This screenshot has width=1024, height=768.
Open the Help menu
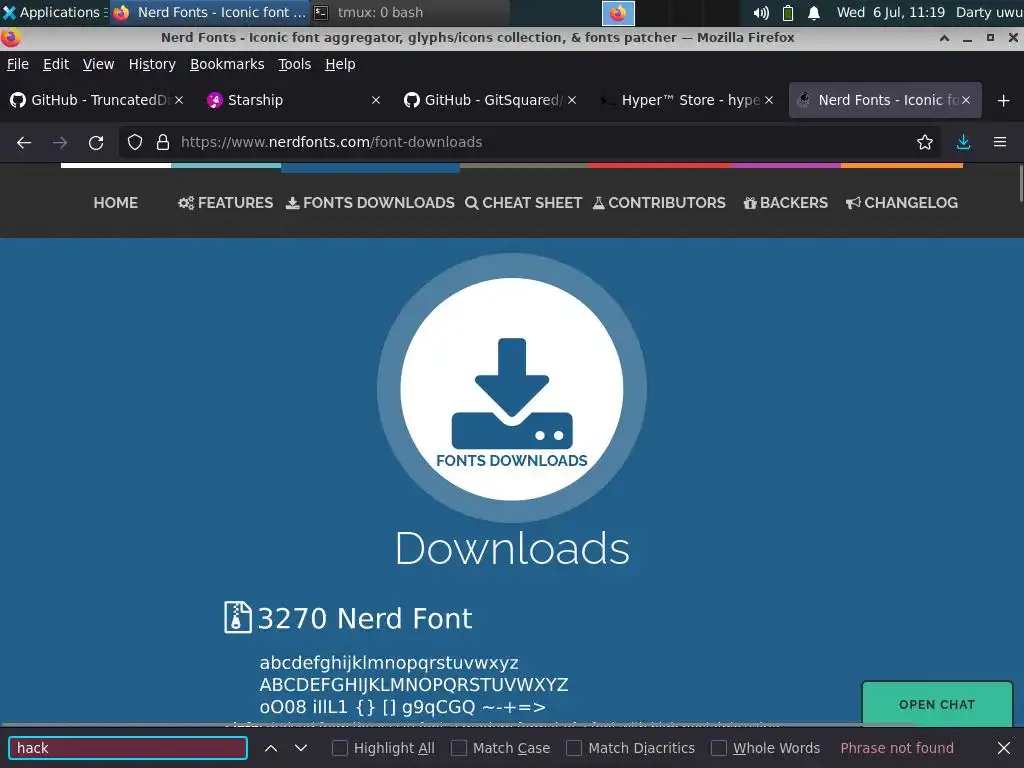pos(340,64)
